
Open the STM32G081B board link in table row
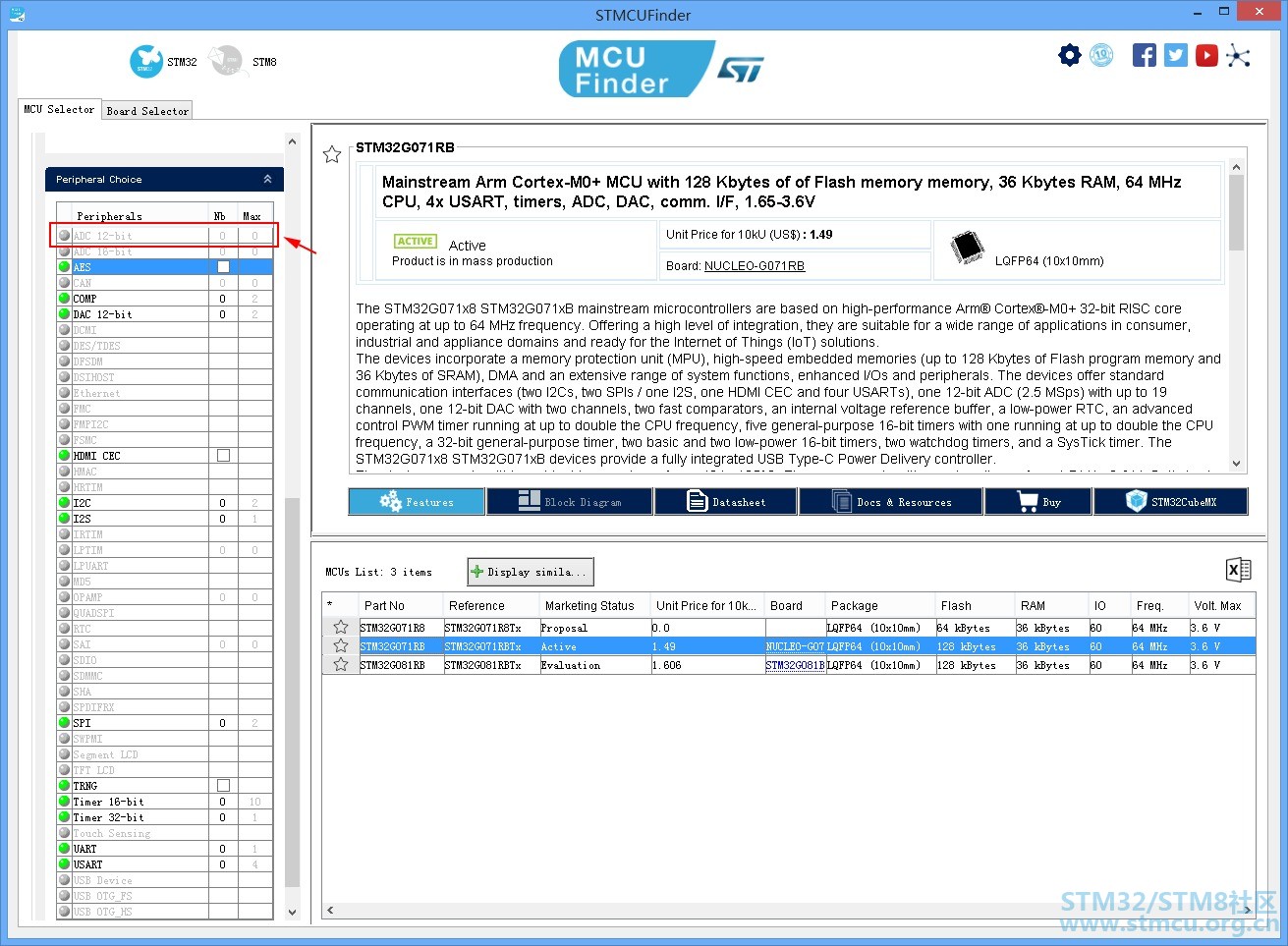pos(795,665)
